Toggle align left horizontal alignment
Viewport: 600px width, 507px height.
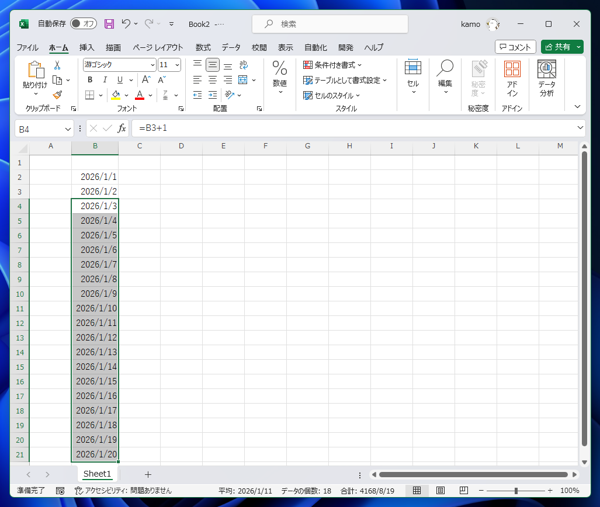pos(197,80)
